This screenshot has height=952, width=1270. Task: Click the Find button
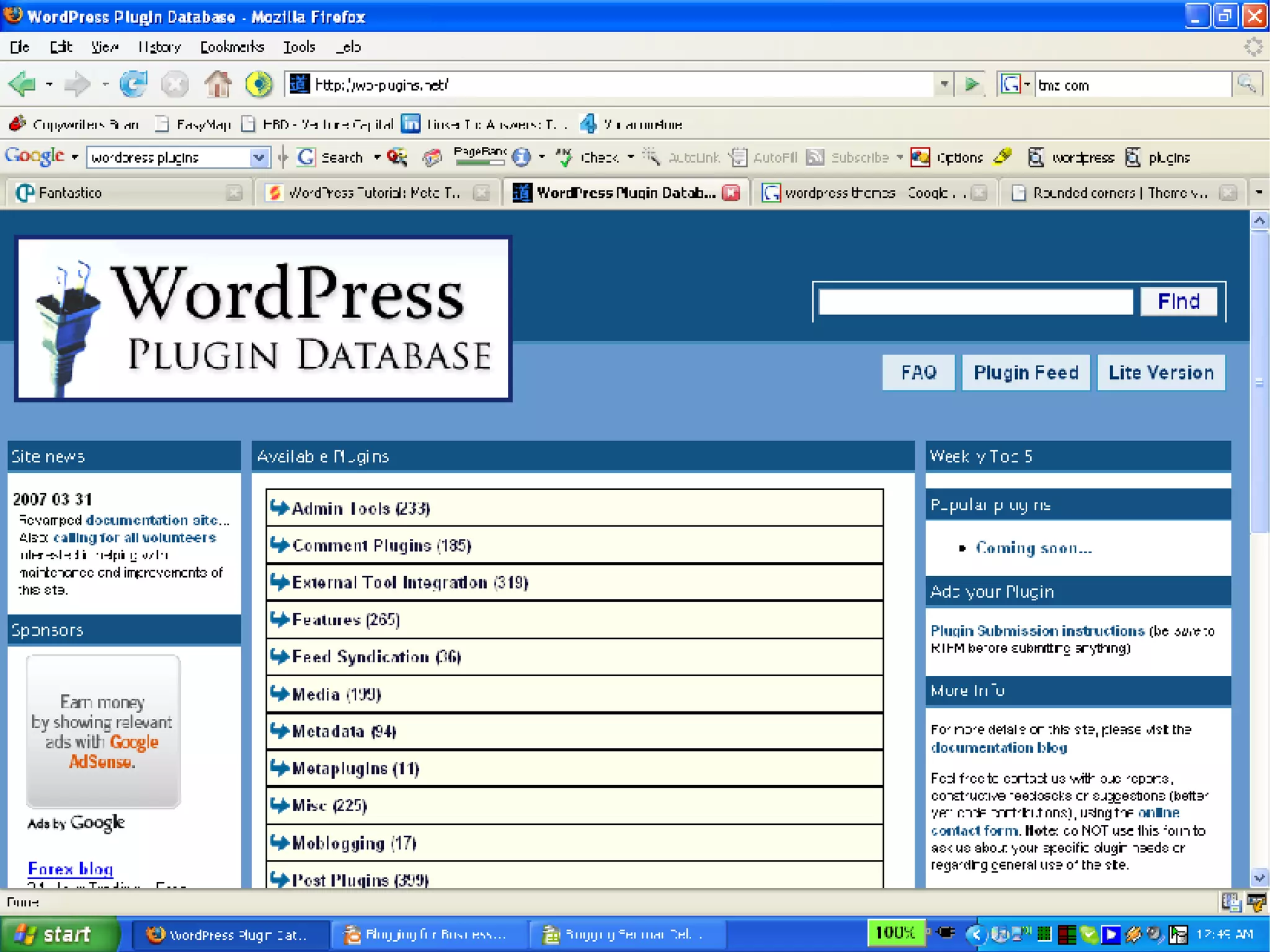[1178, 301]
